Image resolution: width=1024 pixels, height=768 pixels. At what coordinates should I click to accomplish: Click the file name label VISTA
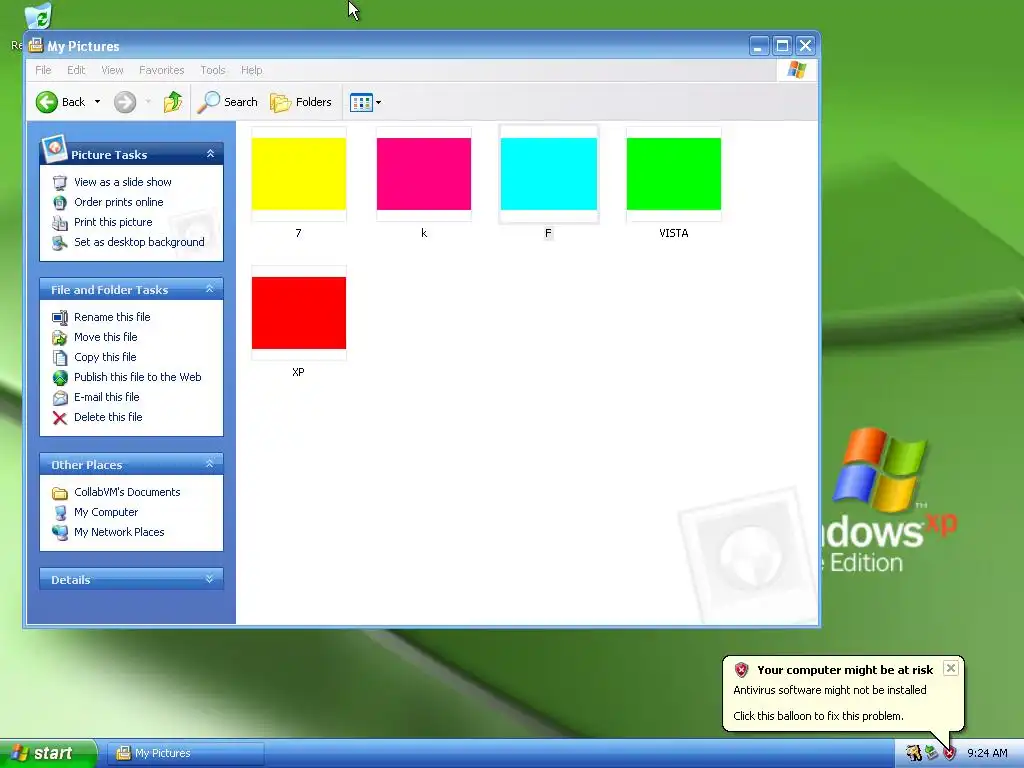tap(673, 233)
